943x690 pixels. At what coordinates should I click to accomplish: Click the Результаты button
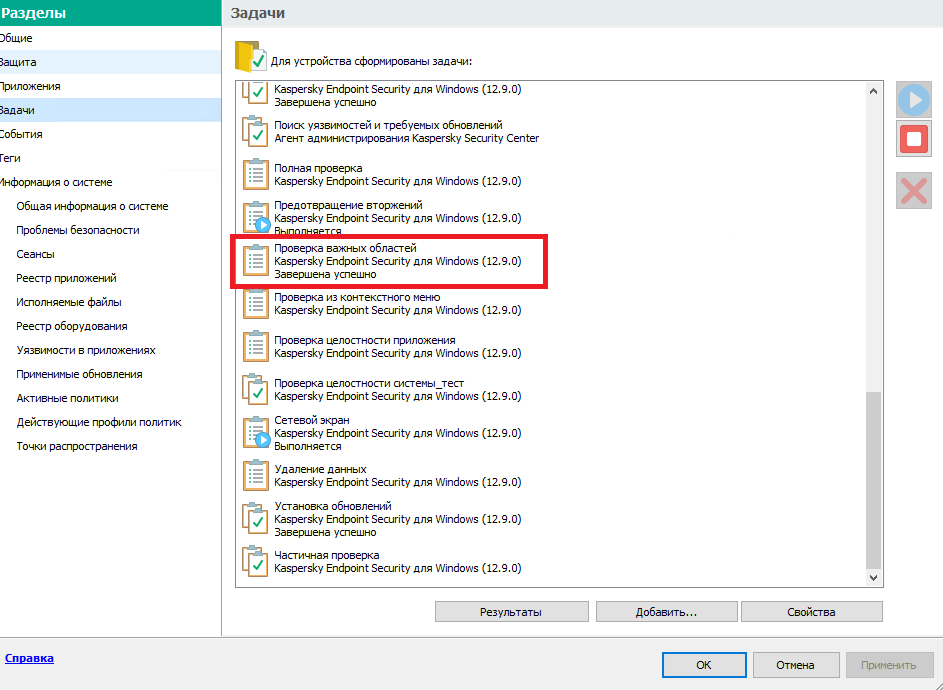click(x=511, y=612)
